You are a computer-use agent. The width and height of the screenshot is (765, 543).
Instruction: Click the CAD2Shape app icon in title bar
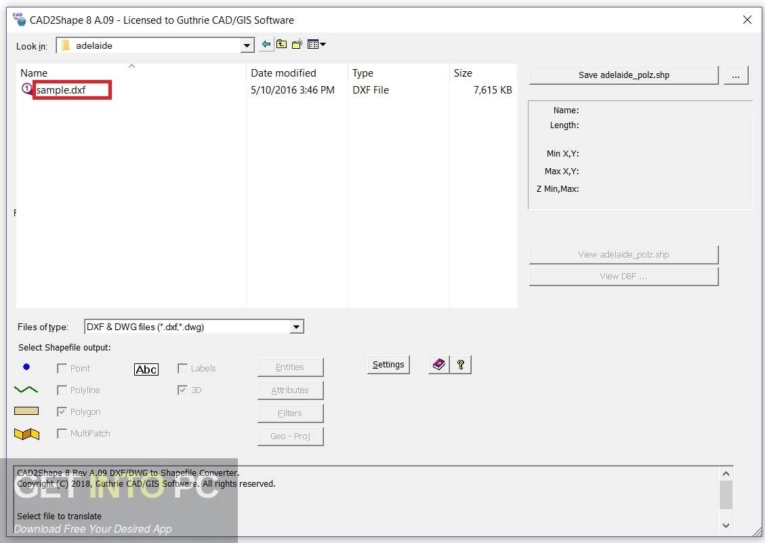click(20, 20)
